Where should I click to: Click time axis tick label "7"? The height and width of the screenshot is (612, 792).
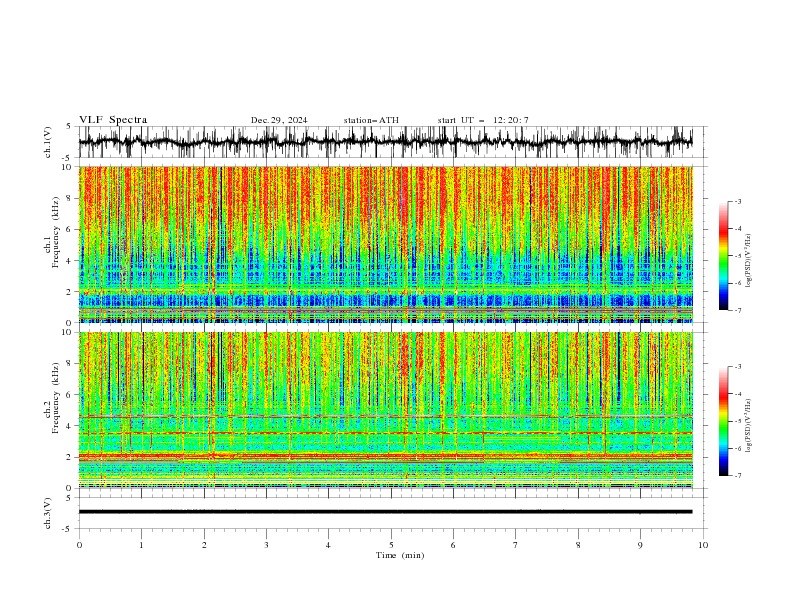(516, 545)
